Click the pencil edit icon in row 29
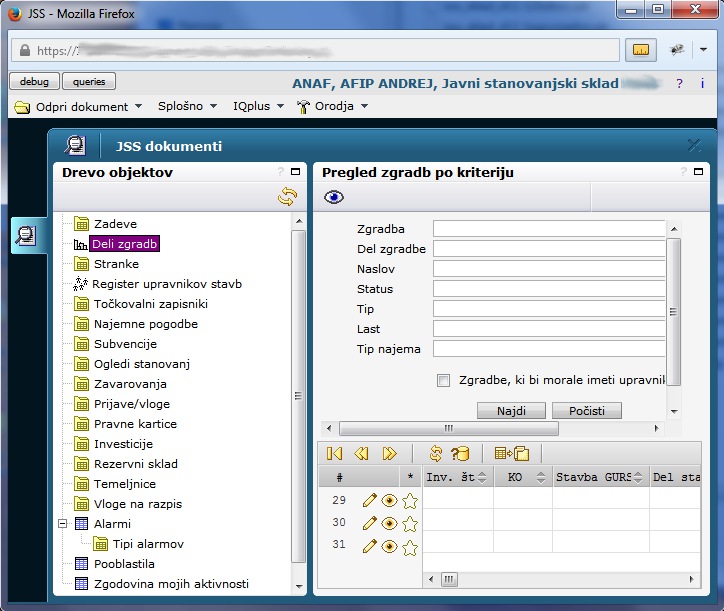 (x=369, y=501)
